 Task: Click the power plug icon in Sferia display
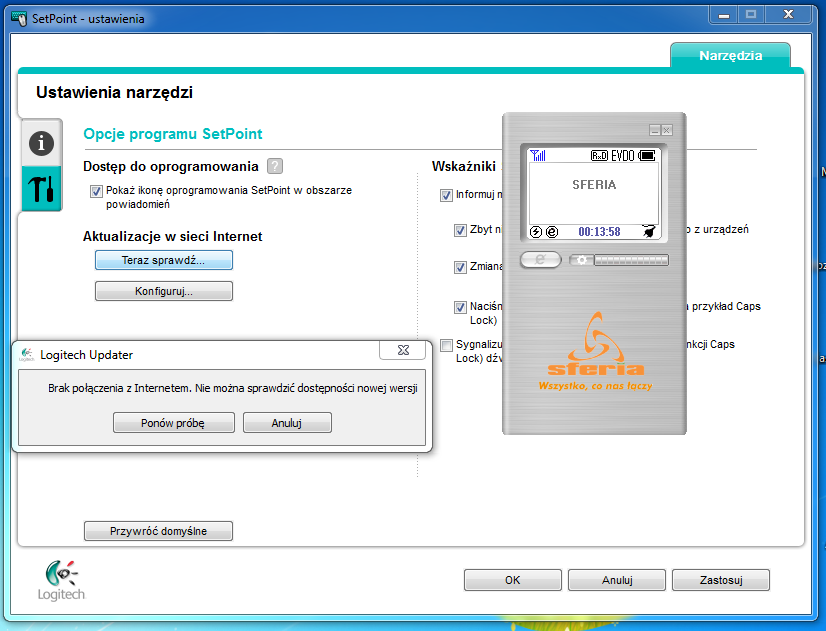pyautogui.click(x=648, y=231)
